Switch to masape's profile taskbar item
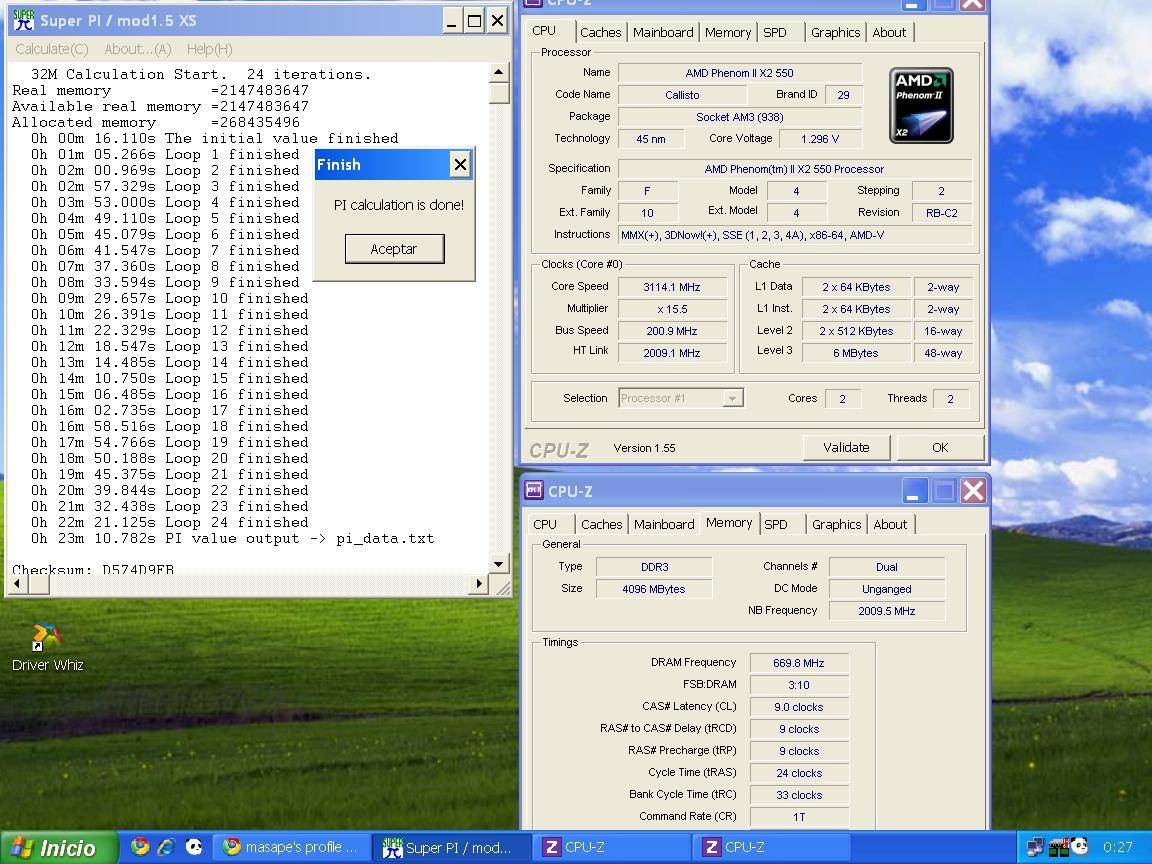The image size is (1152, 864). [291, 847]
